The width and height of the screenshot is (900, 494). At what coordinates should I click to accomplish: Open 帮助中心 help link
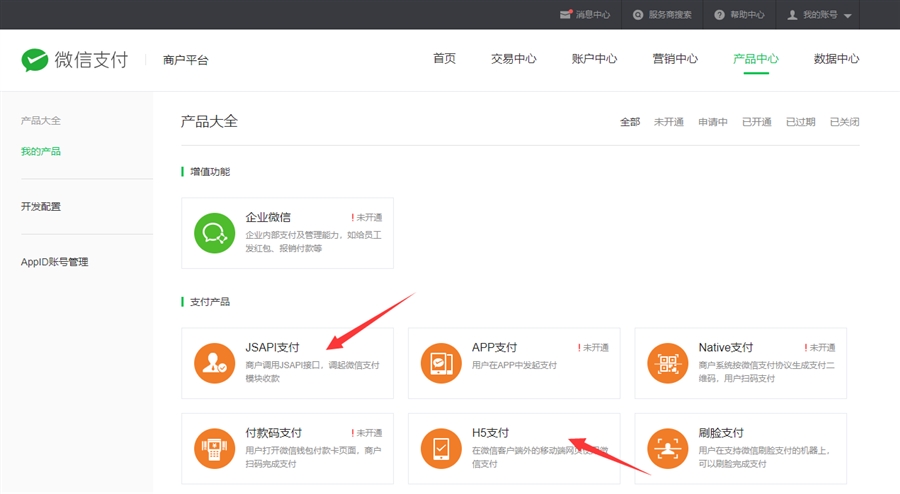coord(740,15)
